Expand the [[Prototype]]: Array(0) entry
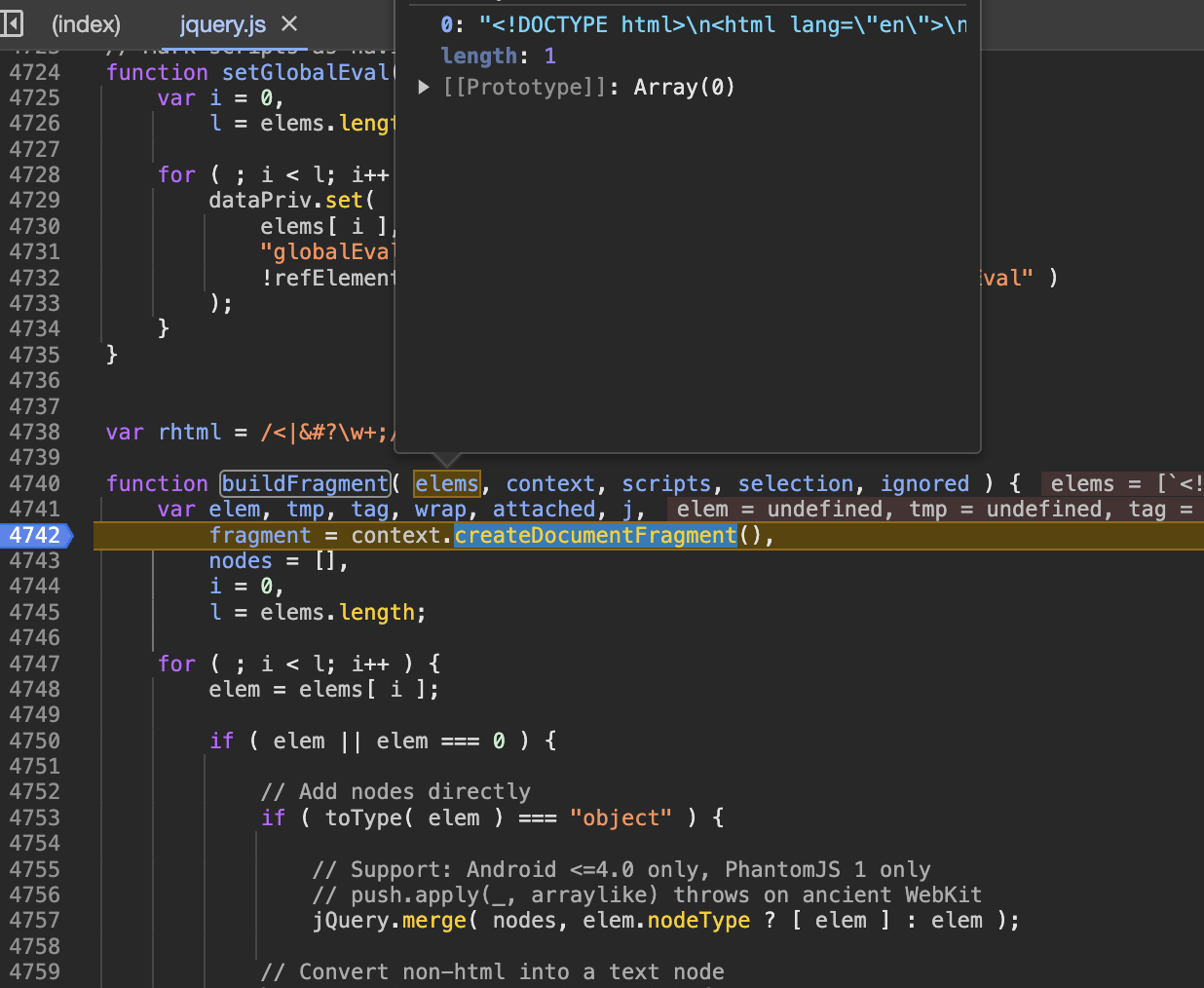The width and height of the screenshot is (1204, 988). click(x=424, y=87)
